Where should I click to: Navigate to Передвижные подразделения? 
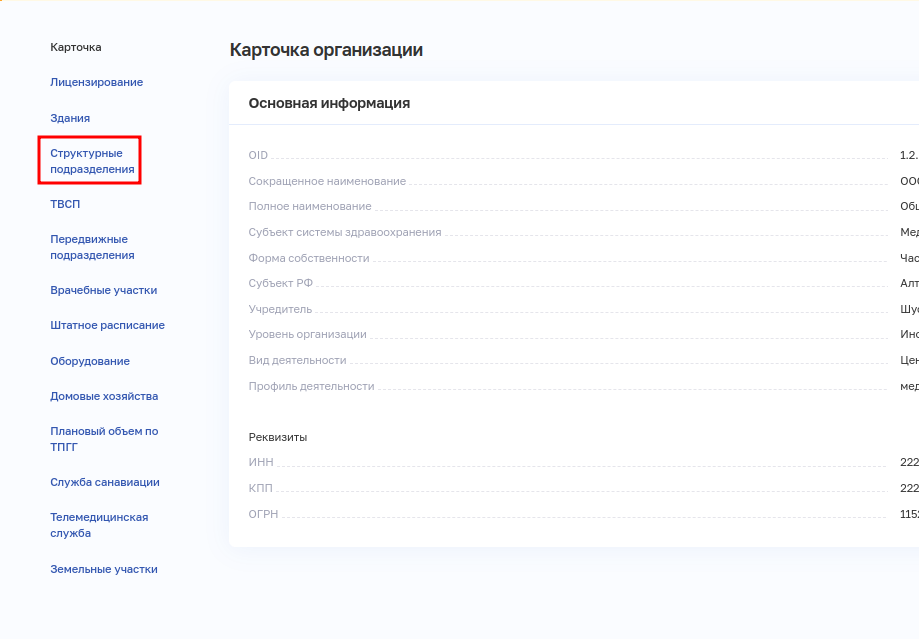pyautogui.click(x=93, y=247)
